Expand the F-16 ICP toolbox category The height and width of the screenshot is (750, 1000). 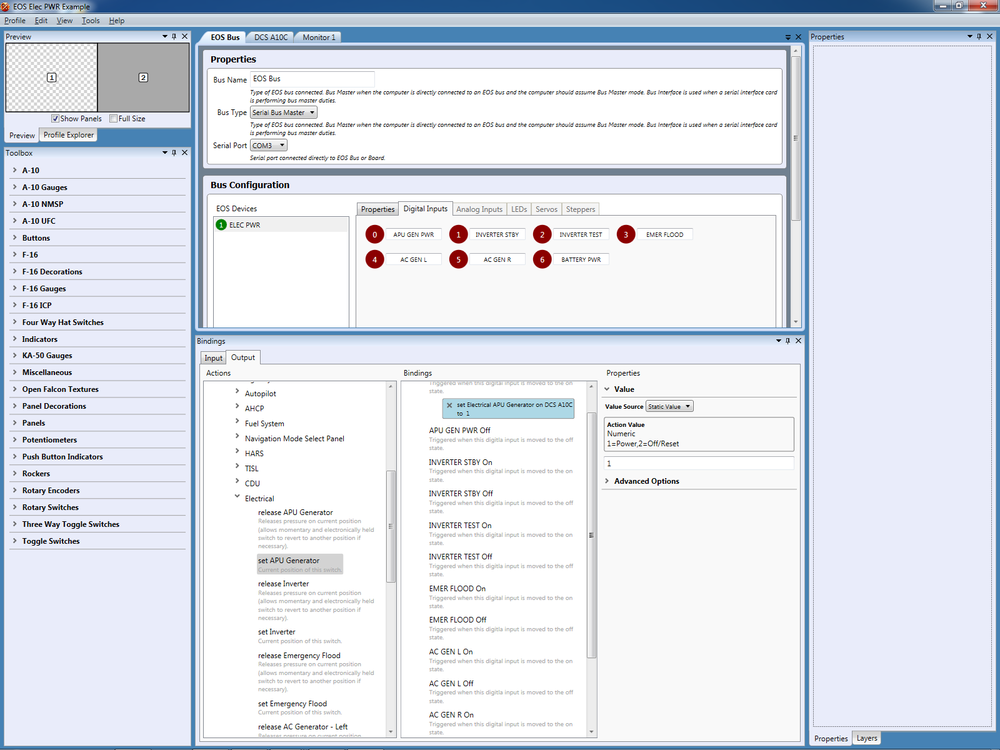click(15, 305)
